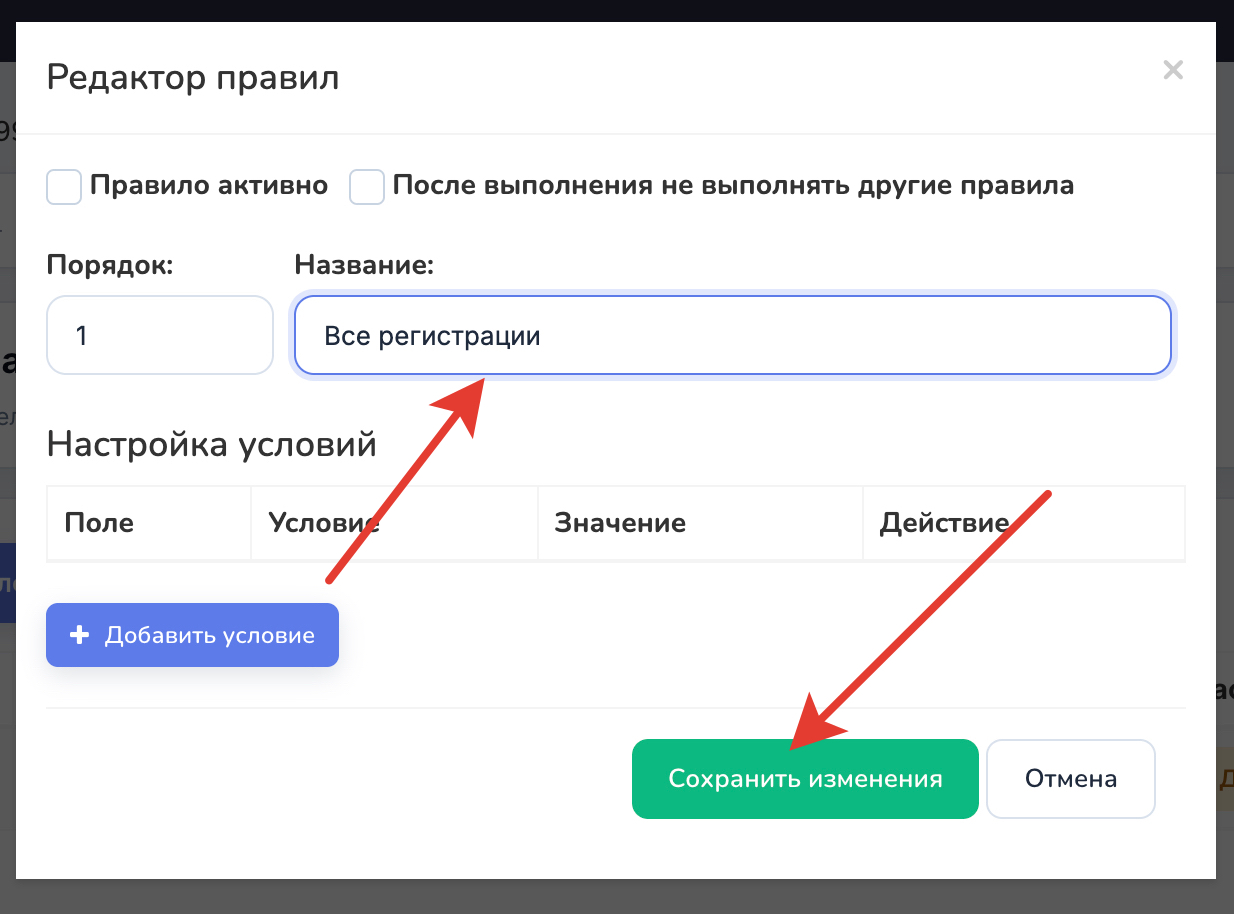
Task: Select the Значение column header
Action: [620, 523]
